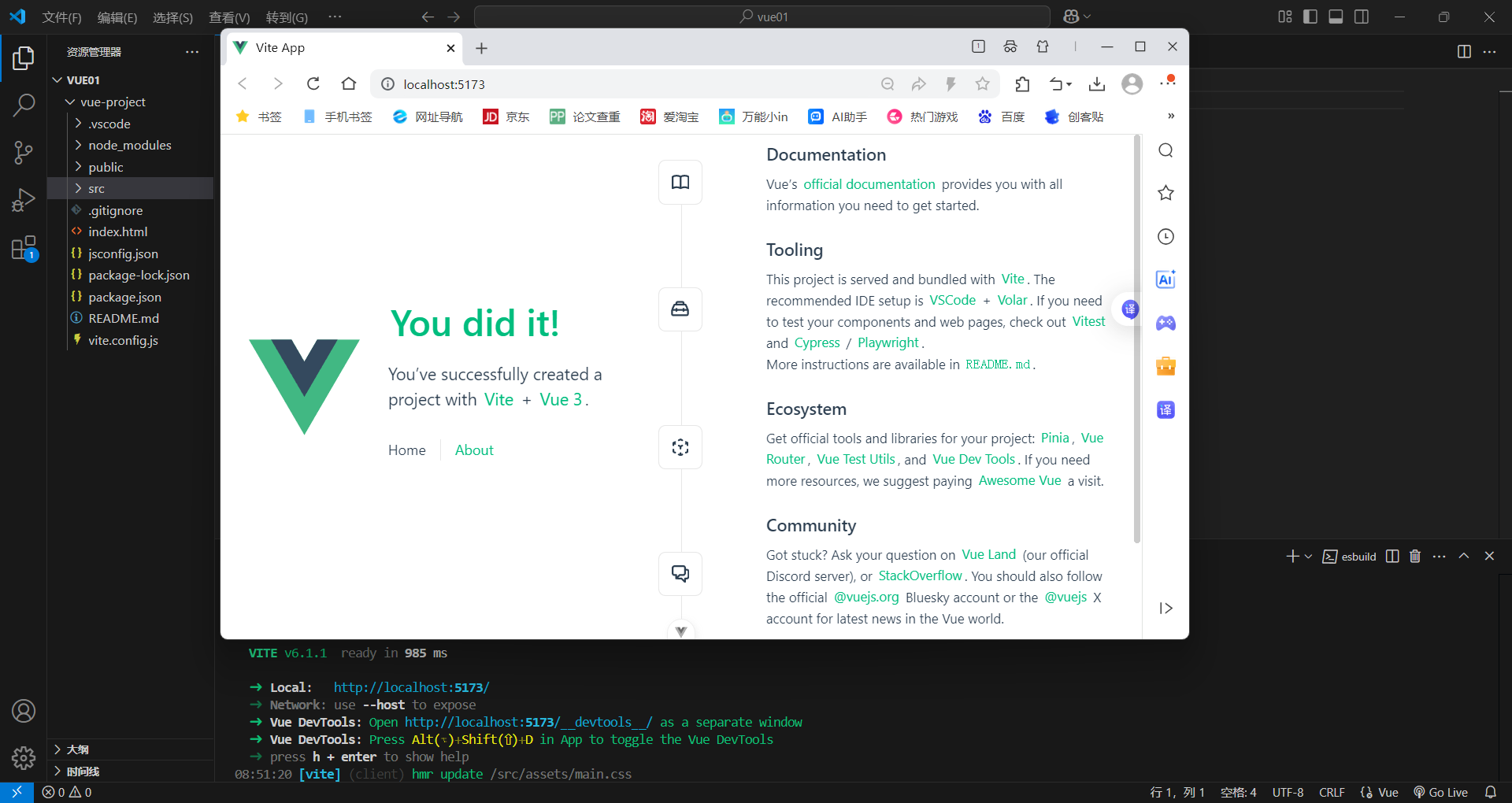The height and width of the screenshot is (803, 1512).
Task: Select the Vite App browser tab
Action: coord(343,48)
